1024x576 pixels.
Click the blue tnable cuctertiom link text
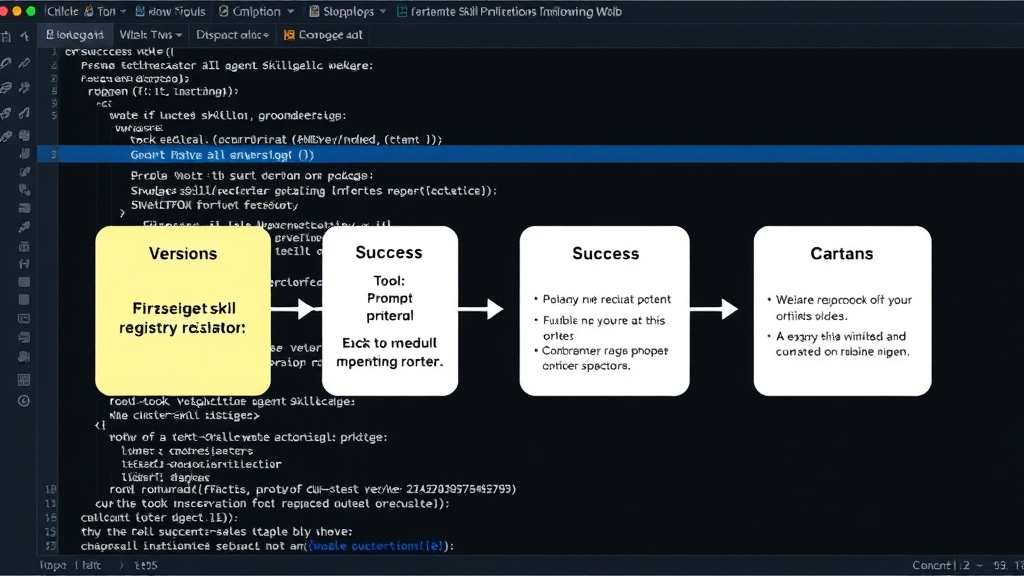pos(377,546)
